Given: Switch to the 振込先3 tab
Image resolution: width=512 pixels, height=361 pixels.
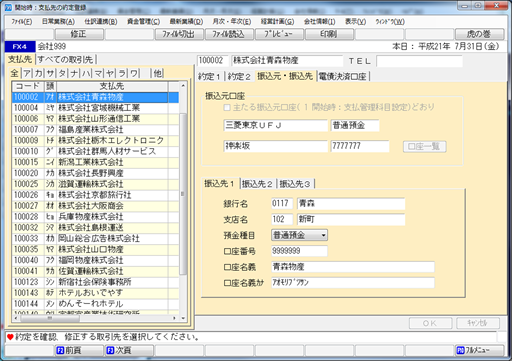Looking at the screenshot, I should tap(295, 184).
